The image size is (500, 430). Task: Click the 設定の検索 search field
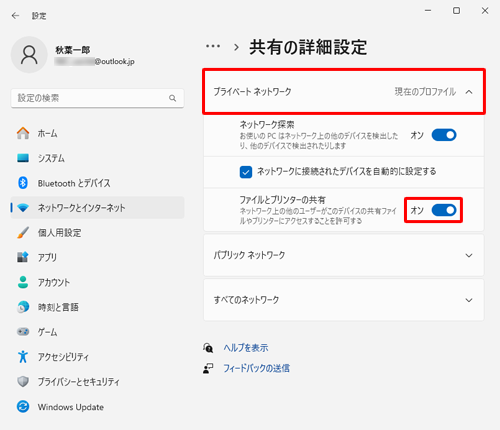point(97,98)
